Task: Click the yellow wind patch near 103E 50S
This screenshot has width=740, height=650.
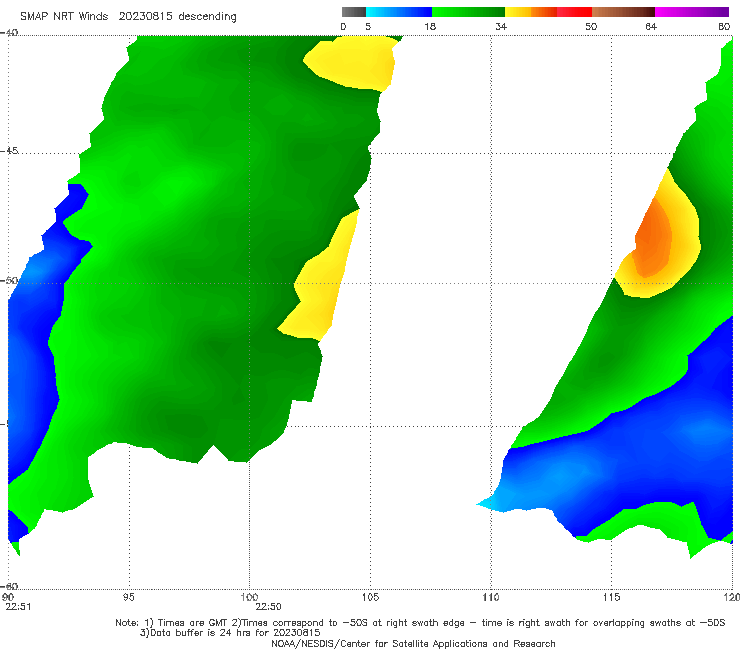Action: coord(321,283)
